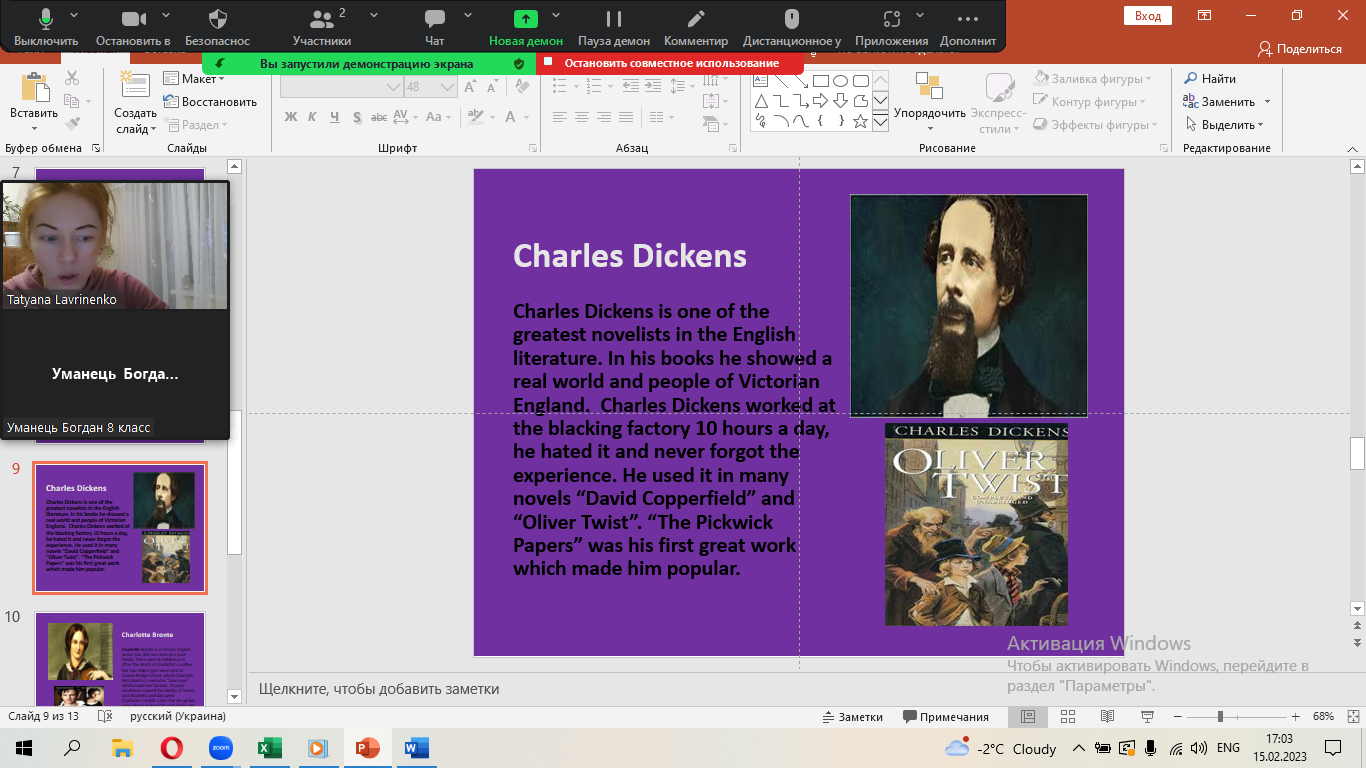Justify text in Абзац group

pos(625,117)
